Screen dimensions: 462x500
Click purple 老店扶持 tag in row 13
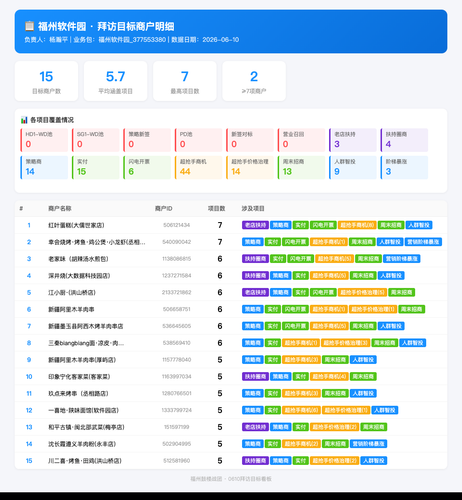click(255, 427)
